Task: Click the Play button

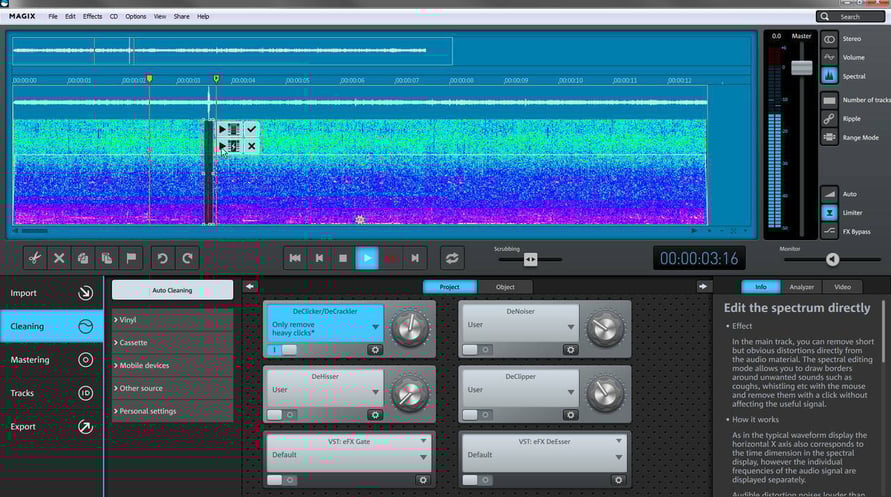Action: point(367,258)
